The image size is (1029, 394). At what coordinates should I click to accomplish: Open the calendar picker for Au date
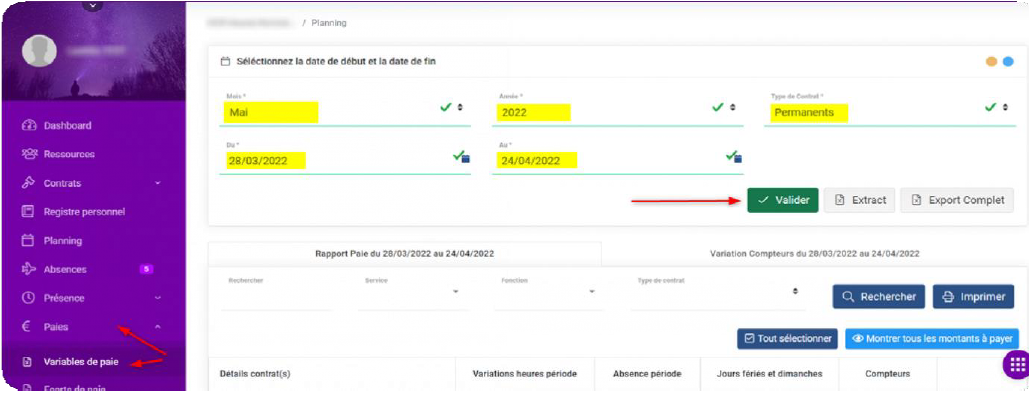pyautogui.click(x=738, y=158)
